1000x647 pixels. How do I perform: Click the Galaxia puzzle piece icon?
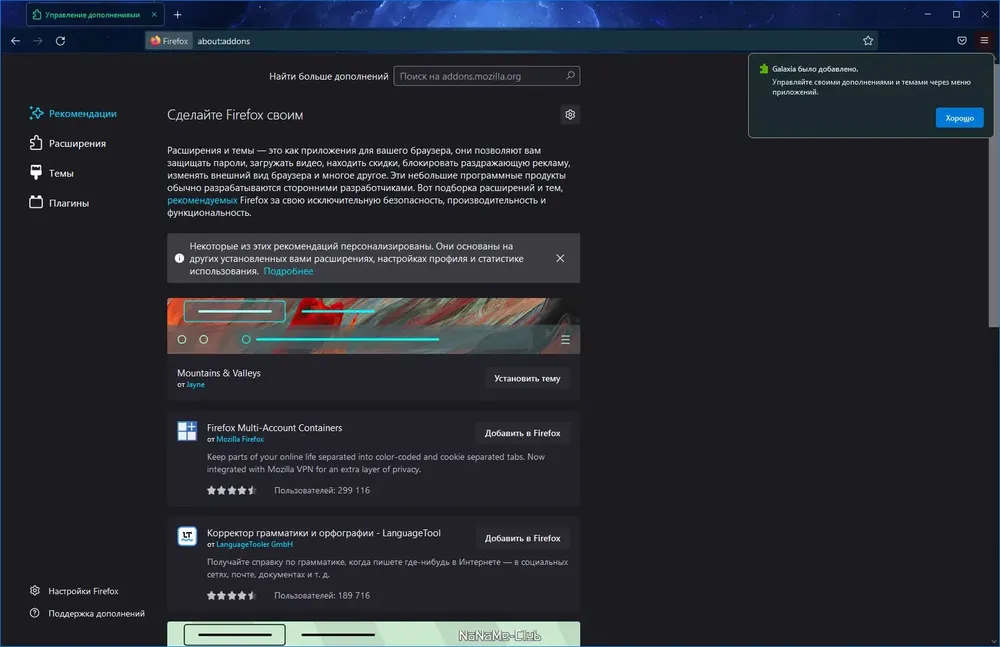pos(763,69)
